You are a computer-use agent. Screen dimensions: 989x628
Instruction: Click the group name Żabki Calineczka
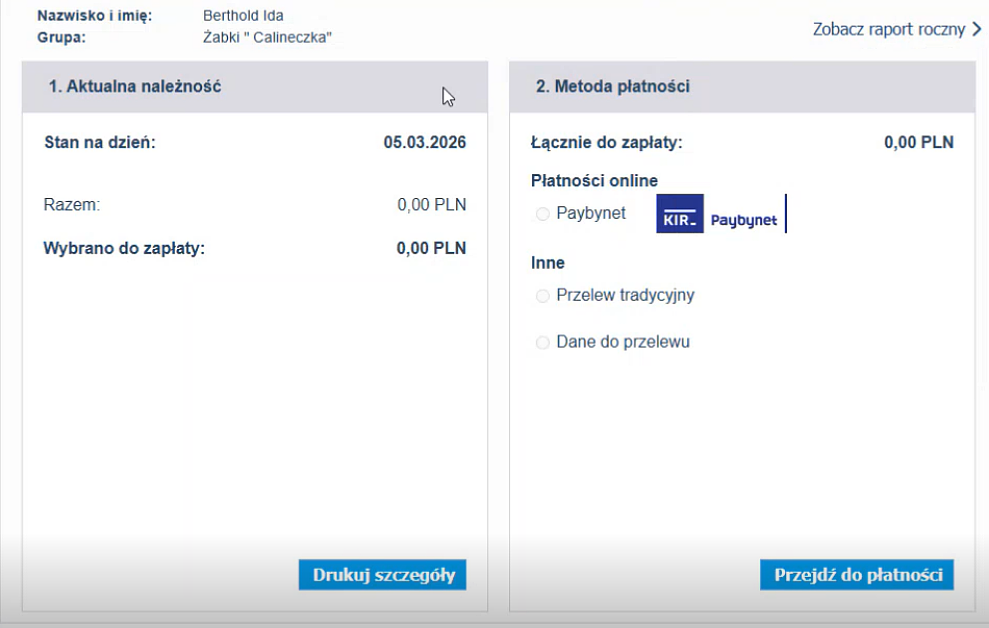click(x=266, y=38)
